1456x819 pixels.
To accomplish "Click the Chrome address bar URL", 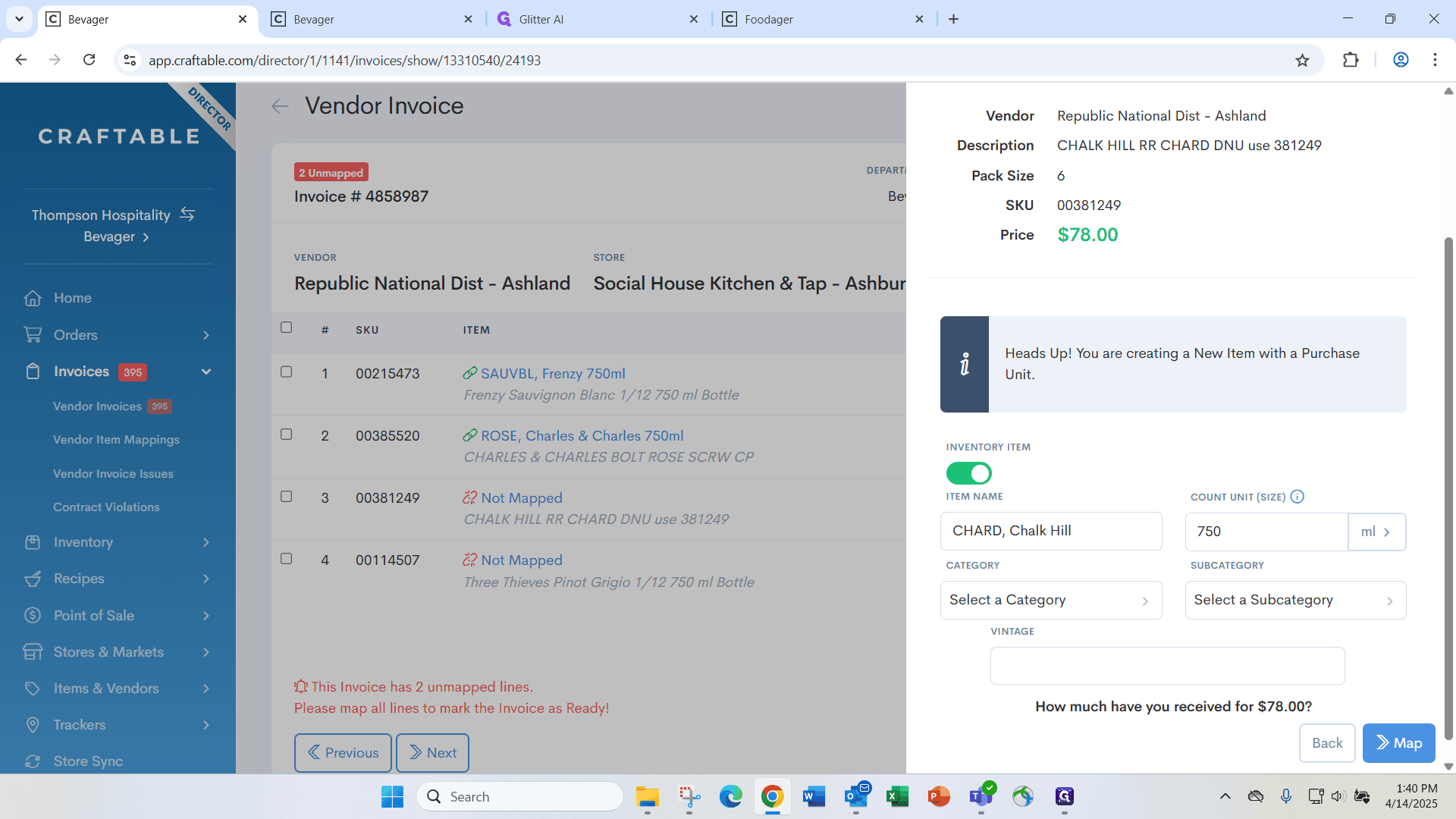I will (x=344, y=60).
